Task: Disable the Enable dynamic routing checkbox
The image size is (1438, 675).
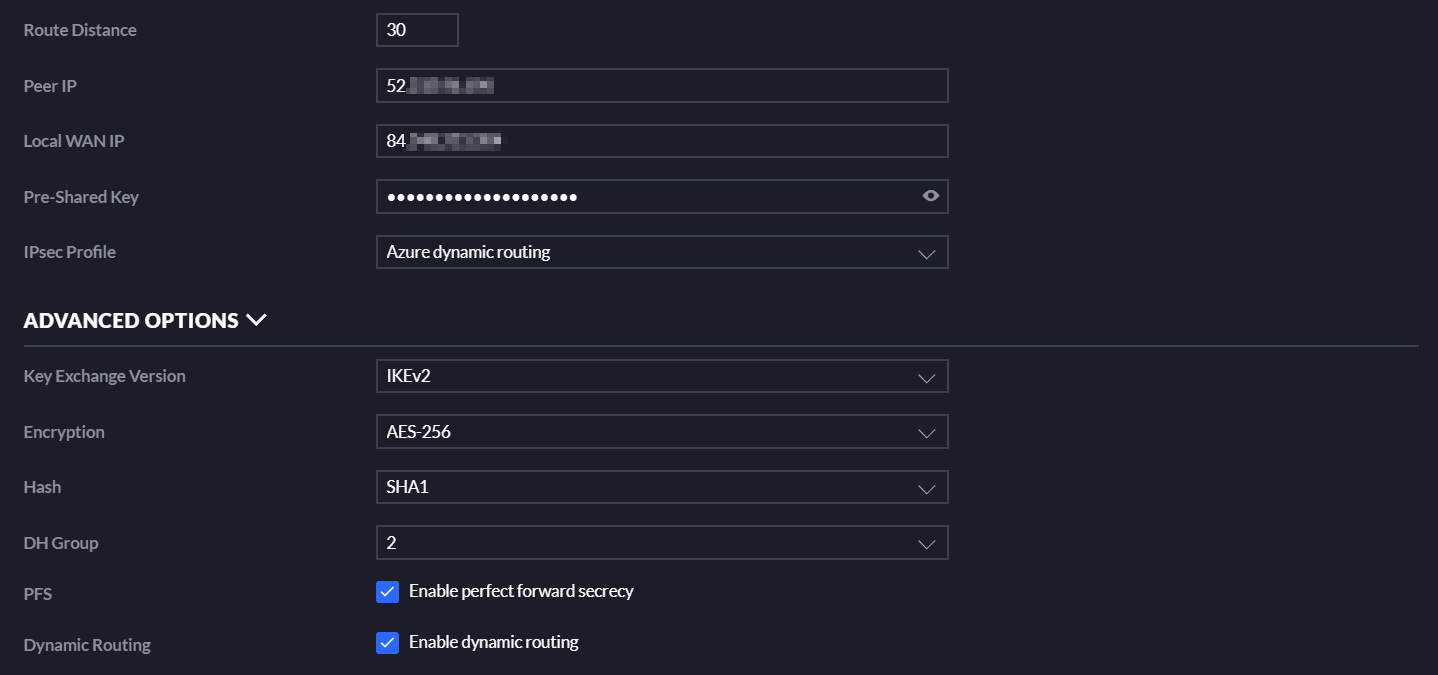Action: coord(388,643)
